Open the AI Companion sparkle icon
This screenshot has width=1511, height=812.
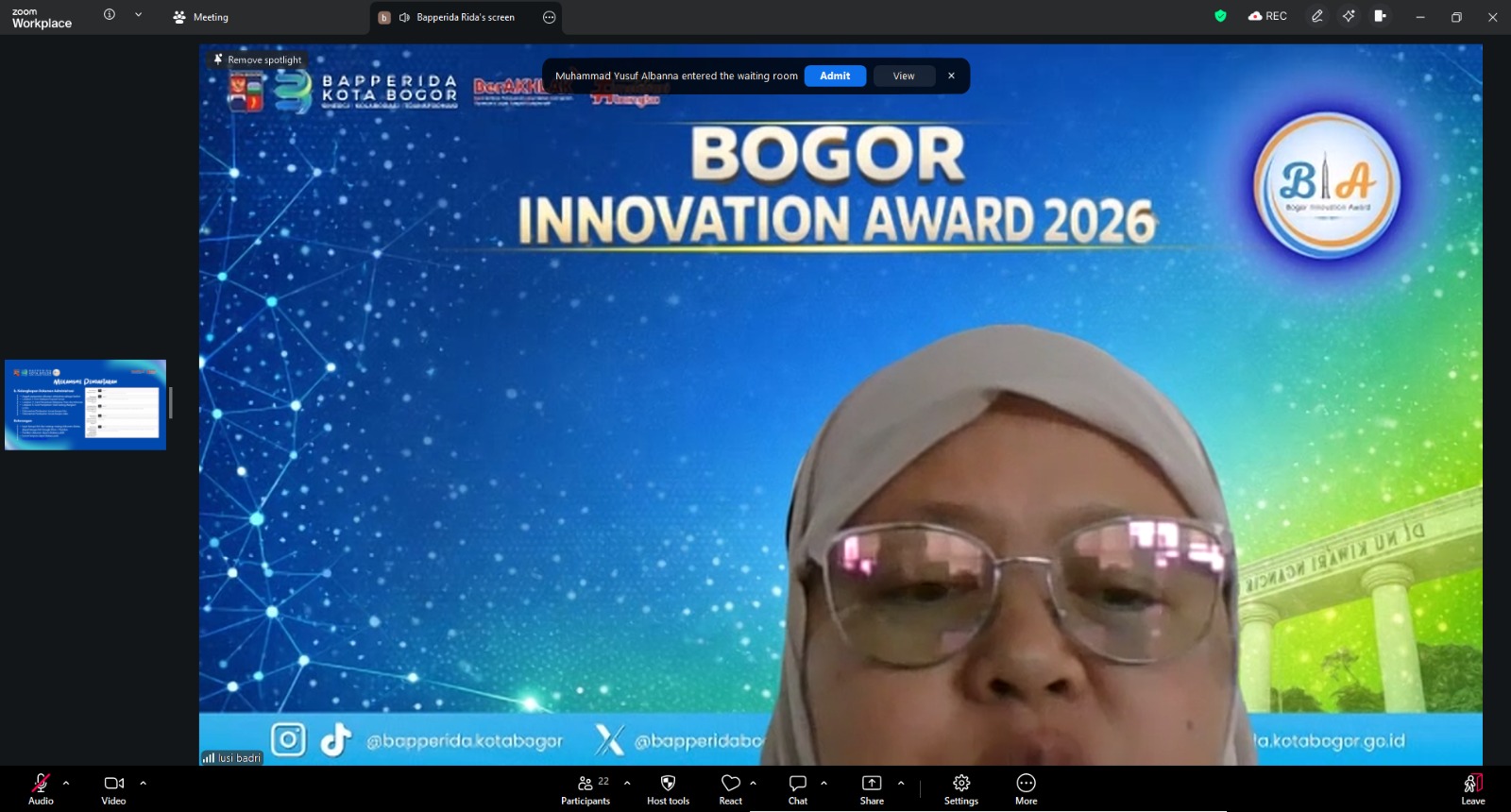(1349, 16)
